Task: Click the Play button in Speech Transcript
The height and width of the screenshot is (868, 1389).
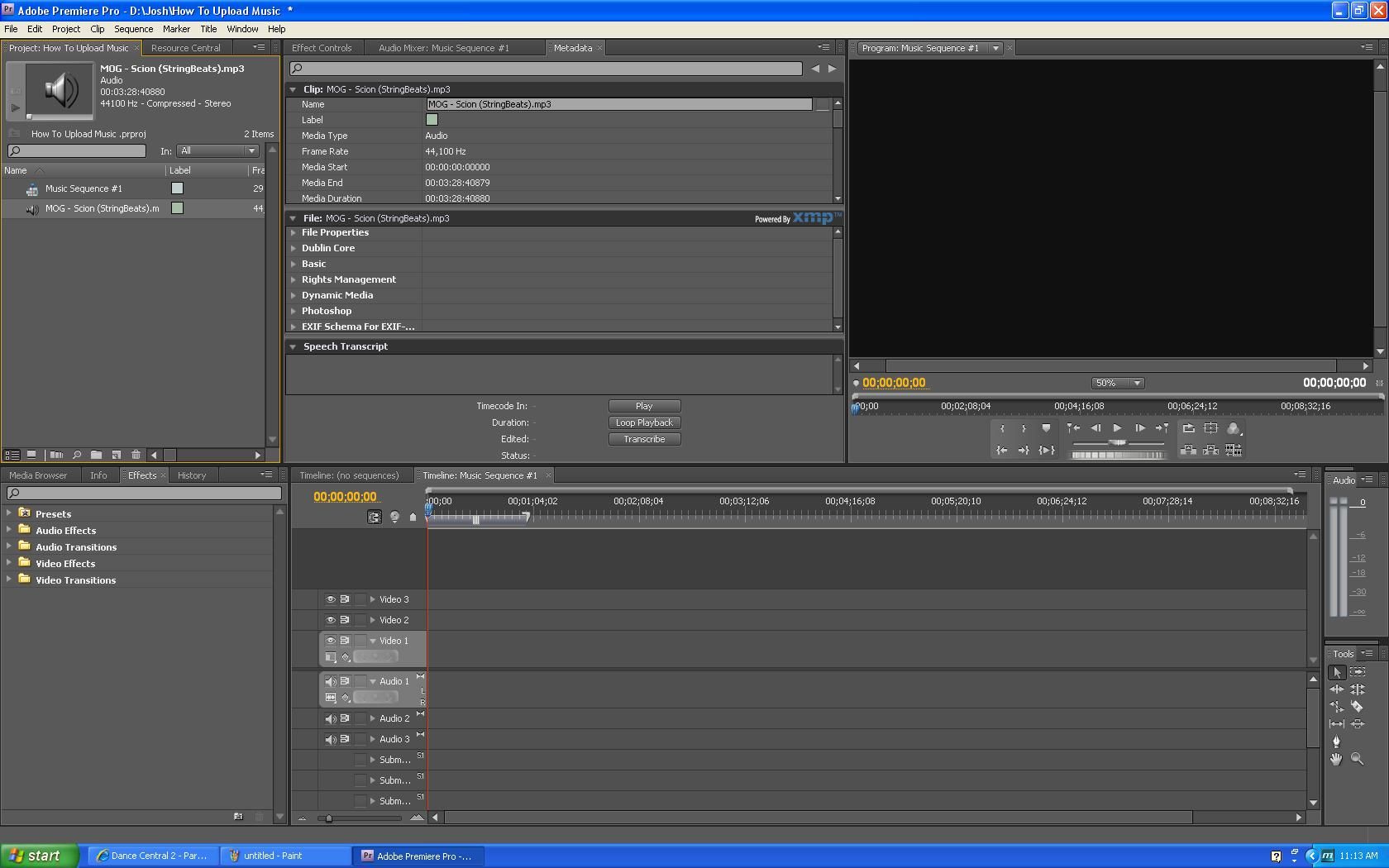Action: pyautogui.click(x=644, y=406)
